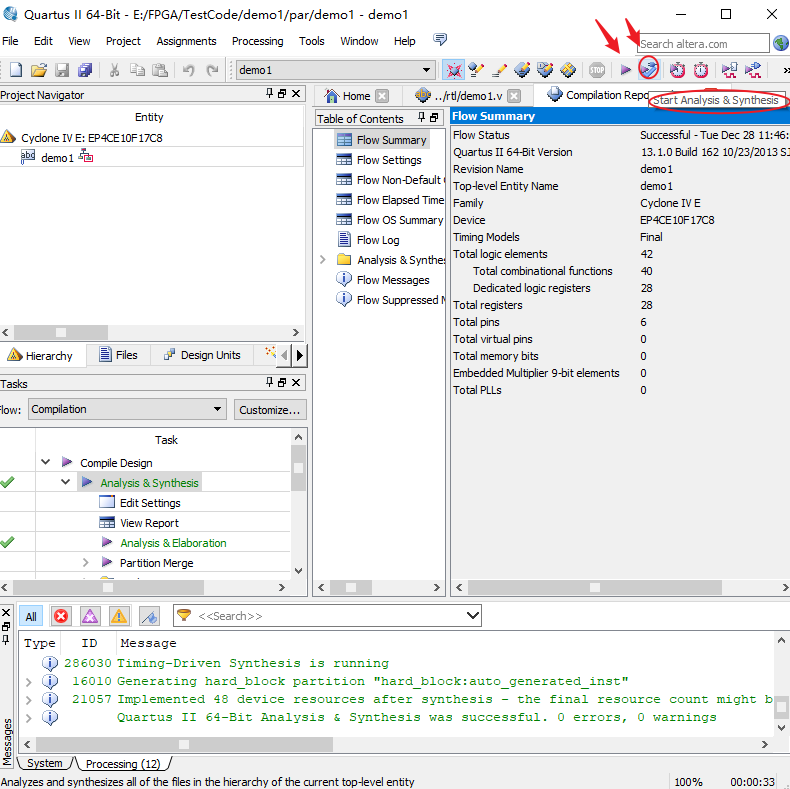The width and height of the screenshot is (790, 789).
Task: Switch to the Hierarchy tab
Action: (x=40, y=355)
